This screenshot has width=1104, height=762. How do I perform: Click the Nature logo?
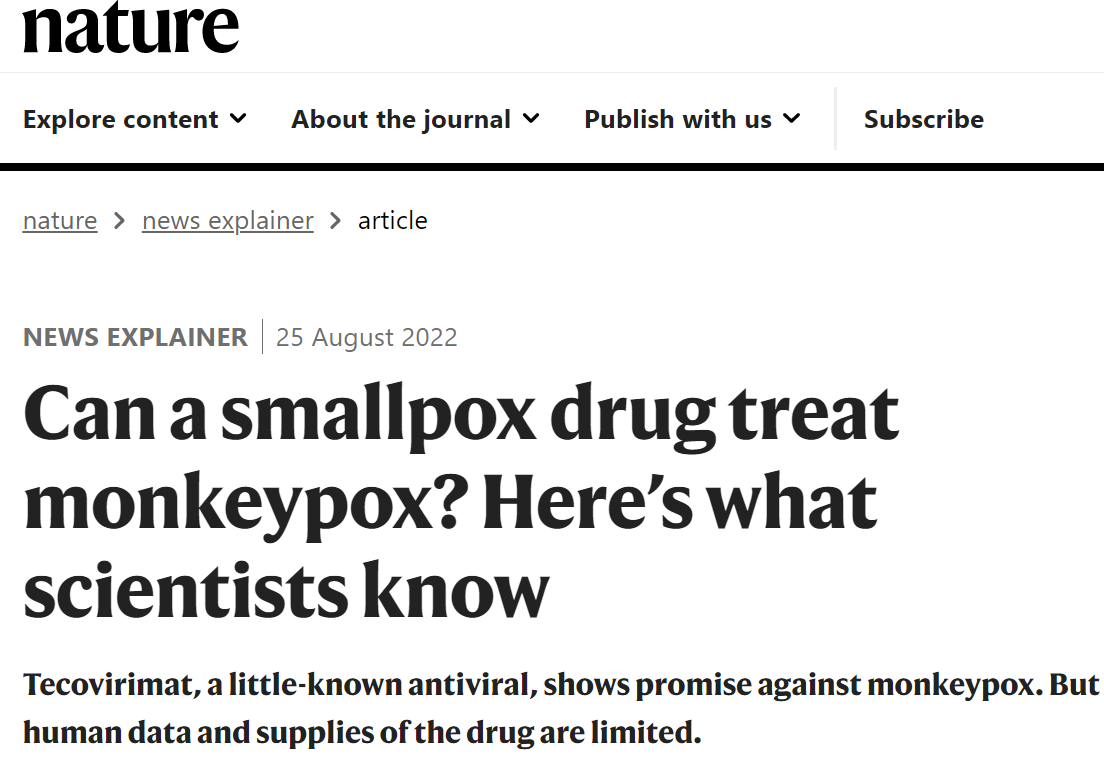coord(131,28)
